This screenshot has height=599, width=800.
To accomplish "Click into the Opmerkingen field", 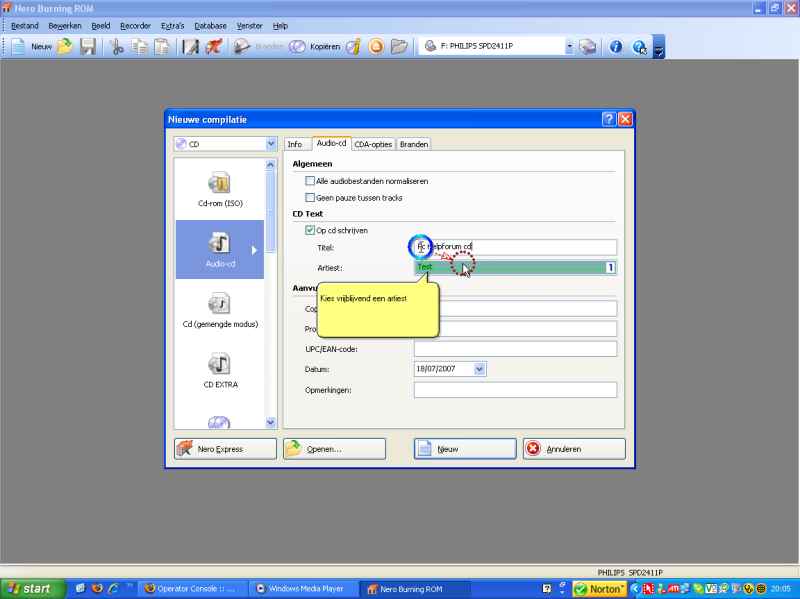I will tap(515, 390).
